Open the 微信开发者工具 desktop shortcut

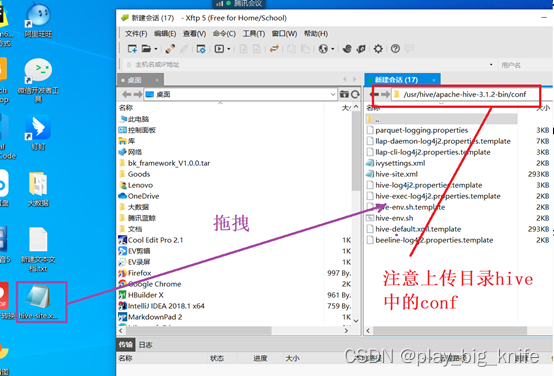tap(38, 81)
